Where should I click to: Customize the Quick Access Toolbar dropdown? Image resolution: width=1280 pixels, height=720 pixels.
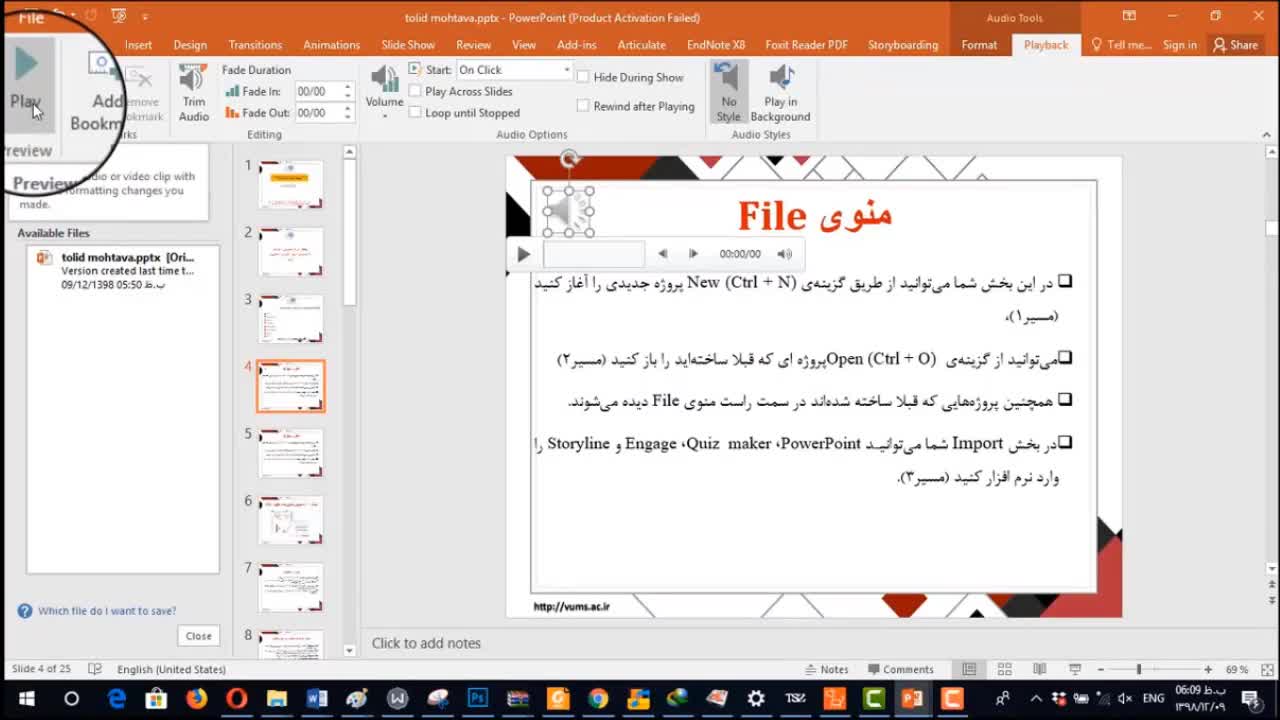pyautogui.click(x=145, y=17)
